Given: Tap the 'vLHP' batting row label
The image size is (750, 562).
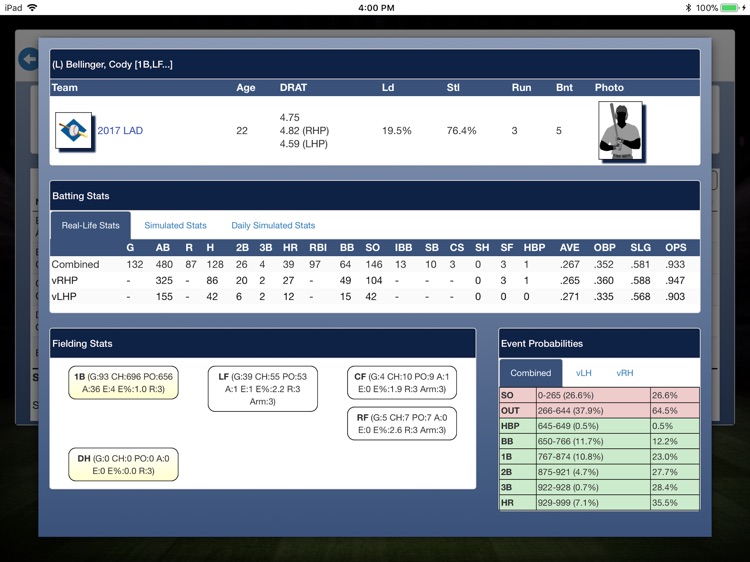Looking at the screenshot, I should pos(64,297).
